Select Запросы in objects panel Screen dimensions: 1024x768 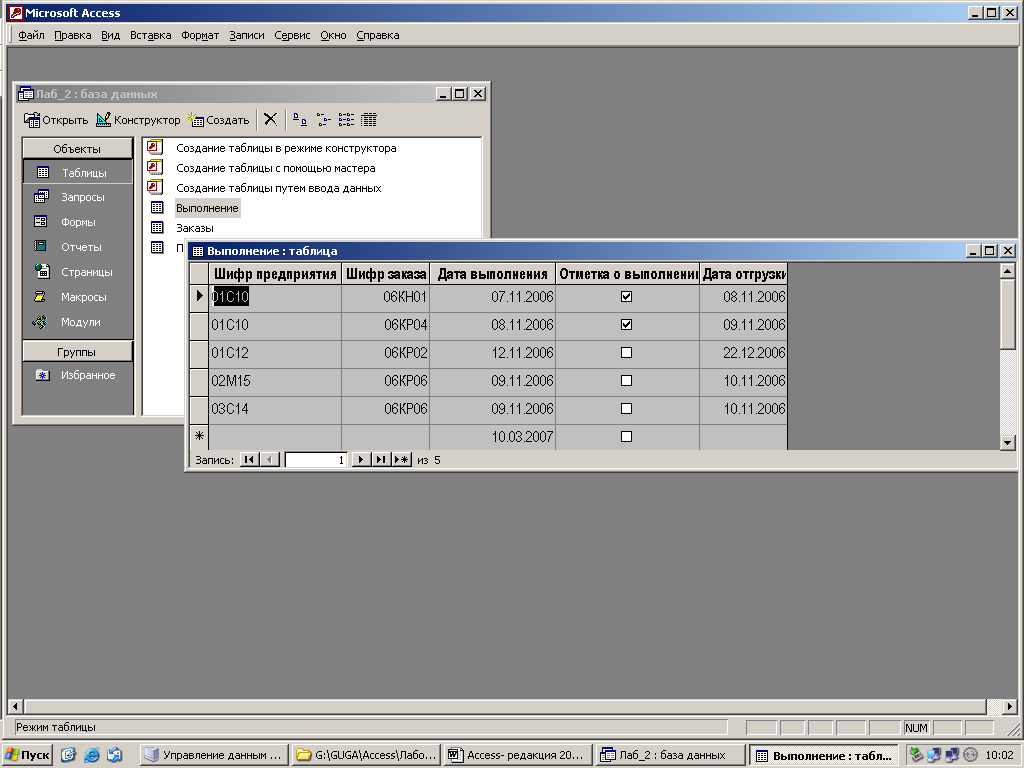(78, 197)
